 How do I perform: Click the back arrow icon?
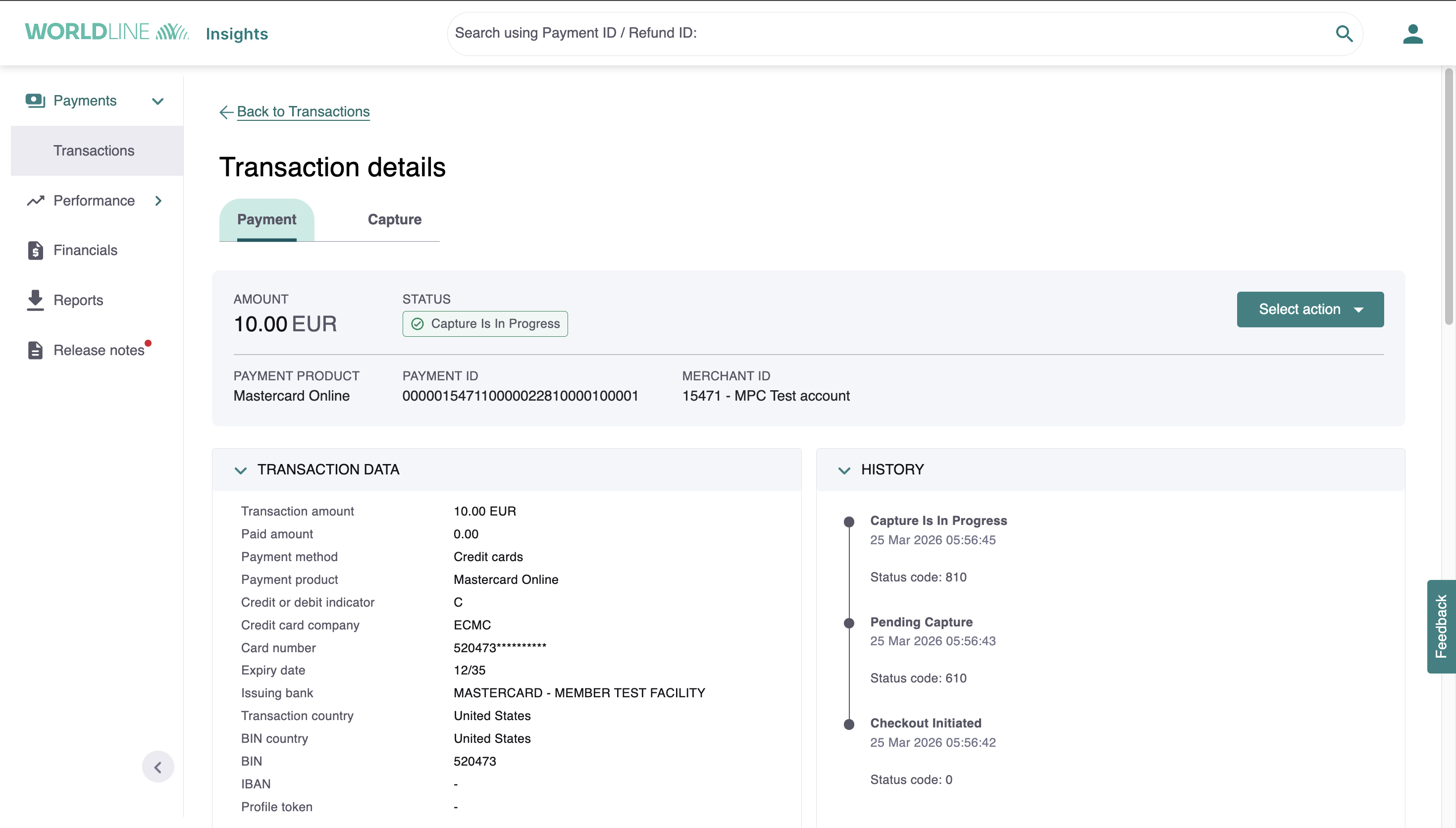click(226, 112)
